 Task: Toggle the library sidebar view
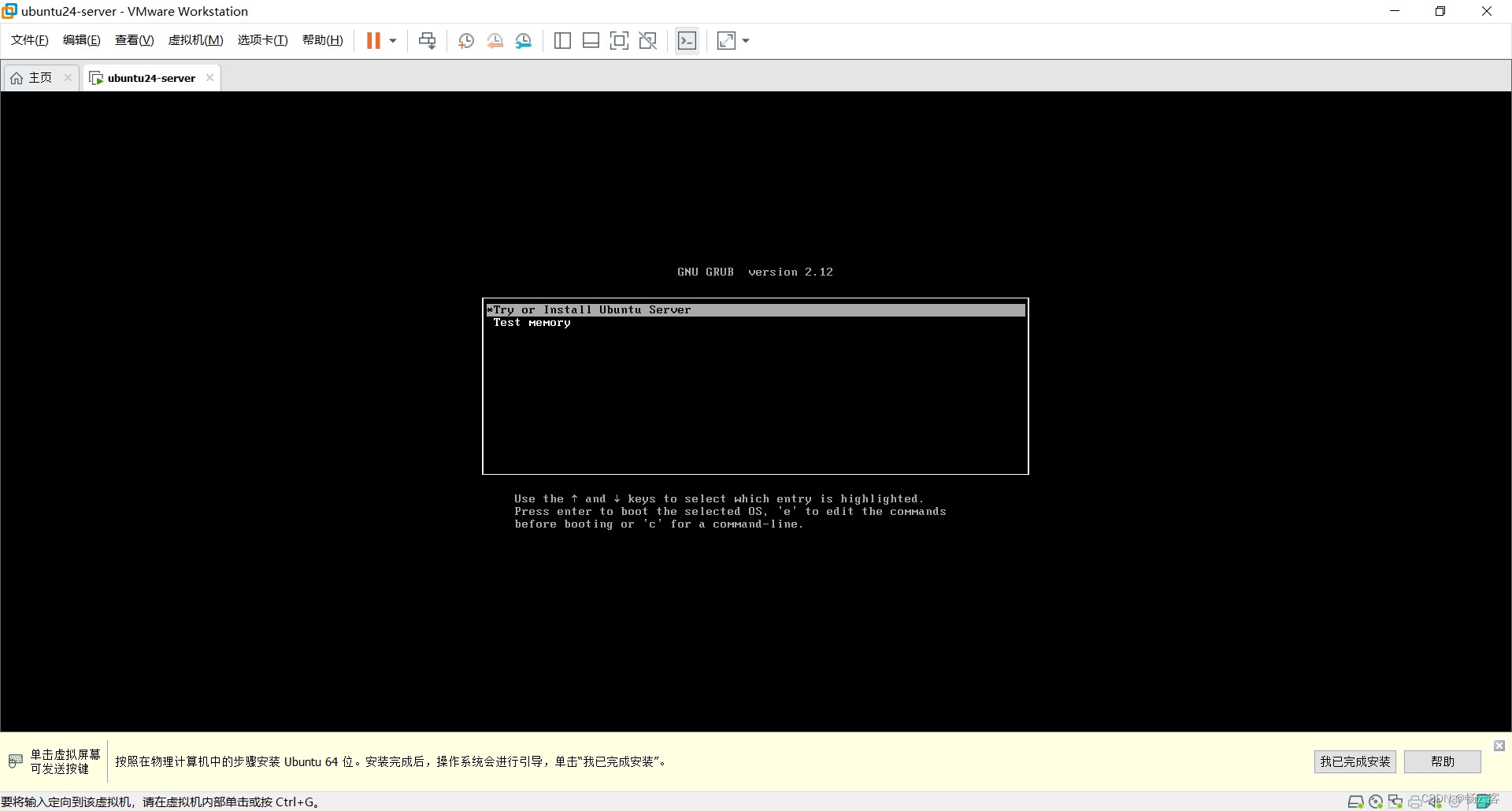coord(562,40)
